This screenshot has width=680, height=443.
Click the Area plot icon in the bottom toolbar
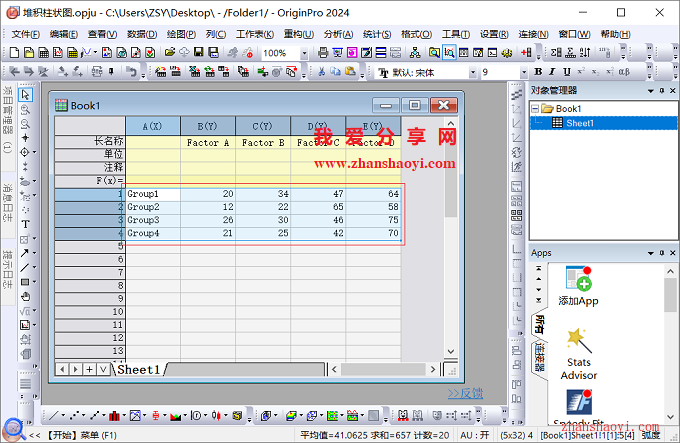pyautogui.click(x=176, y=416)
